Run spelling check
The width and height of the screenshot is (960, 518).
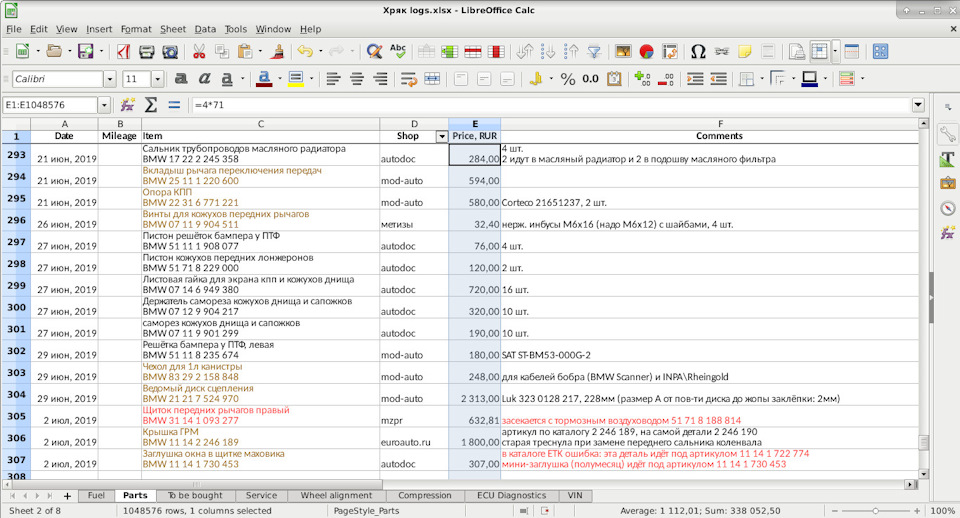[398, 51]
